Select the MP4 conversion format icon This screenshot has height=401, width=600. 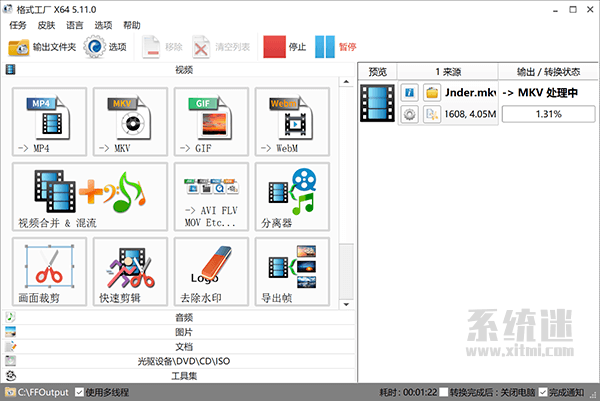pyautogui.click(x=49, y=122)
